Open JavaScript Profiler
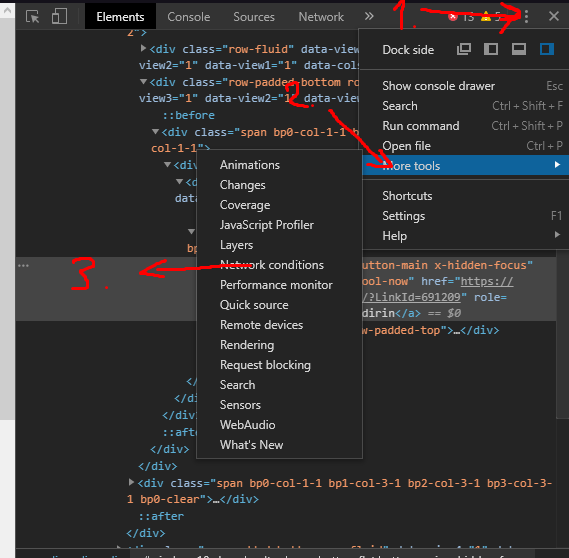Screen dimensions: 569x558 (x=279, y=225)
